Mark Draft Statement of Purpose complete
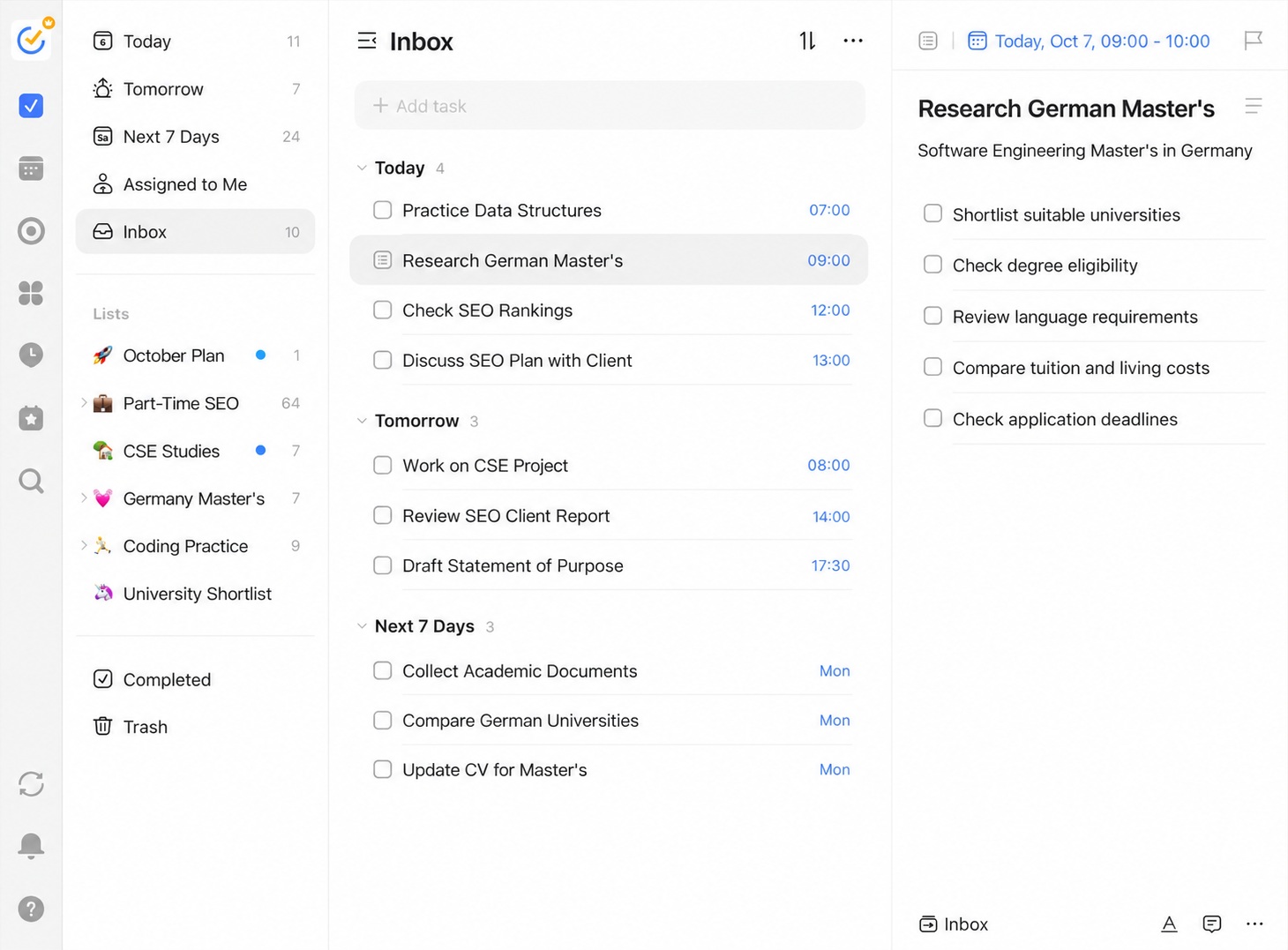1288x950 pixels. pos(383,565)
